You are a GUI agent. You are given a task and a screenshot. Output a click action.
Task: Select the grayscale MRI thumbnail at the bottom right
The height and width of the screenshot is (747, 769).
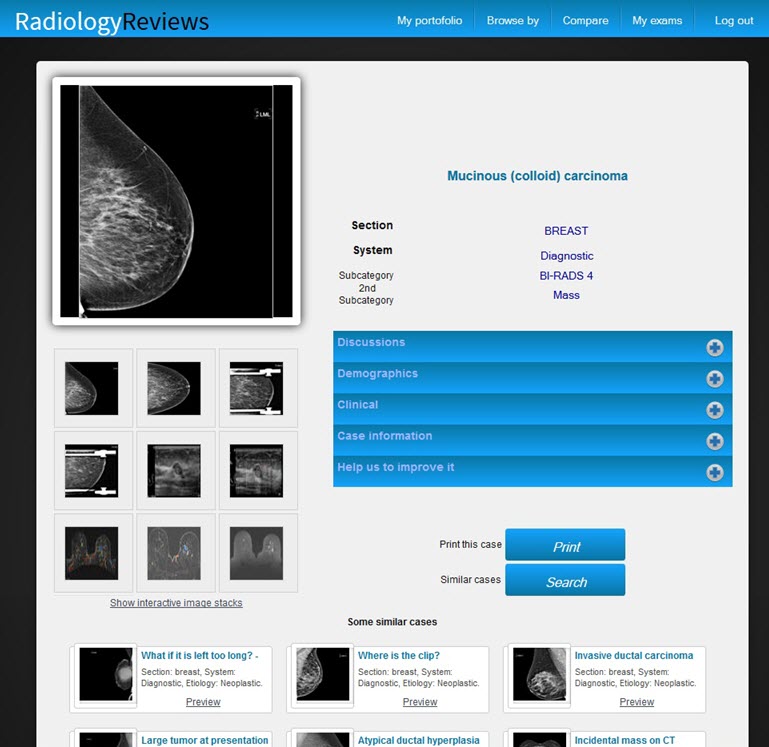[x=256, y=553]
